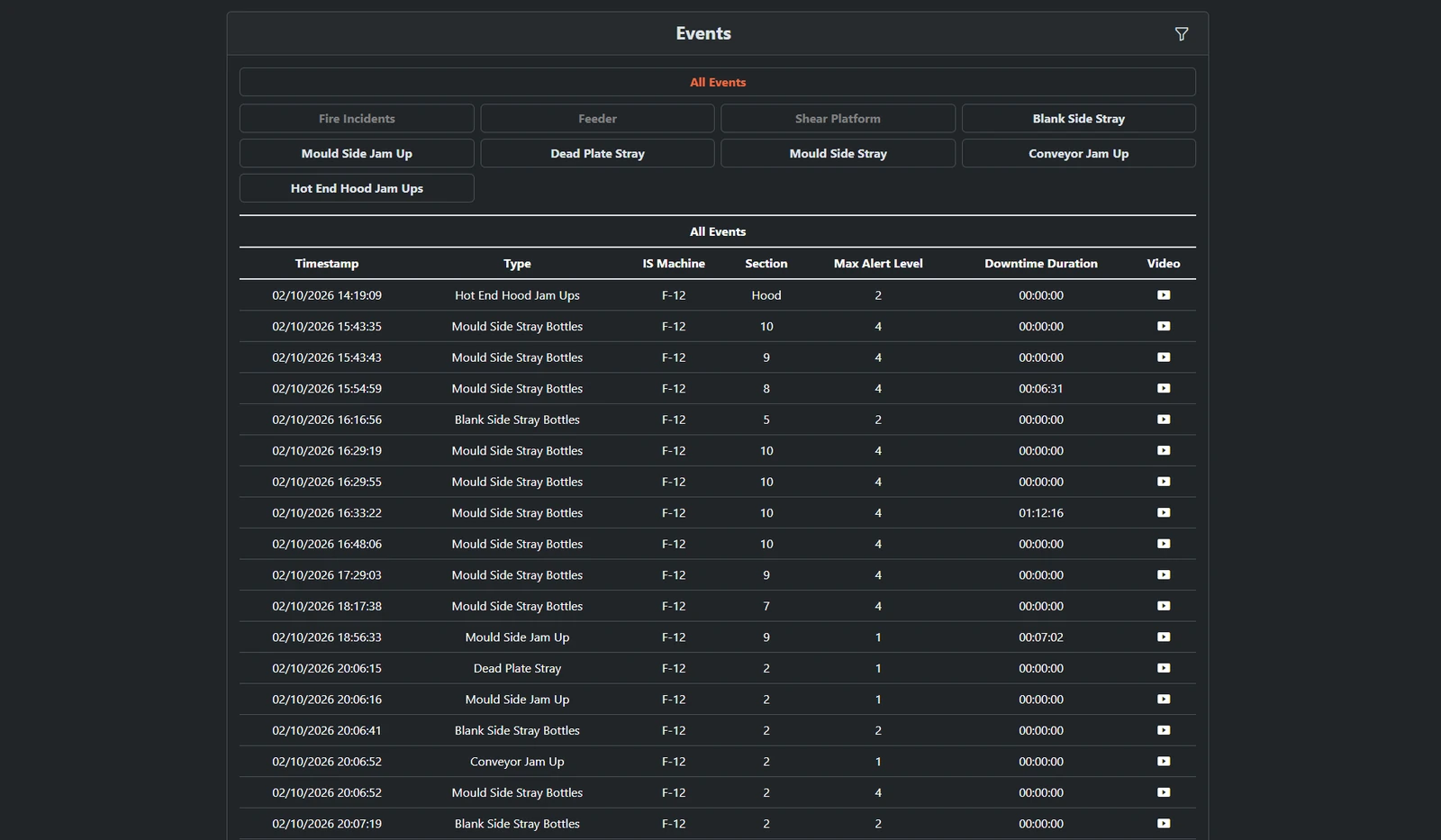Play video for the 16:29:55 event
The image size is (1441, 840).
pos(1164,482)
